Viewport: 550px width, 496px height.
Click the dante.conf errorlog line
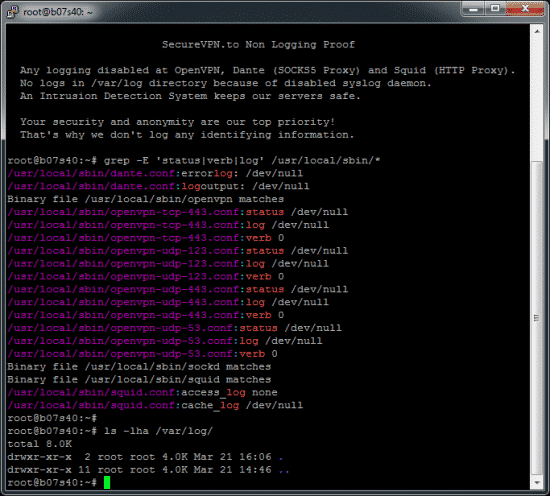155,173
